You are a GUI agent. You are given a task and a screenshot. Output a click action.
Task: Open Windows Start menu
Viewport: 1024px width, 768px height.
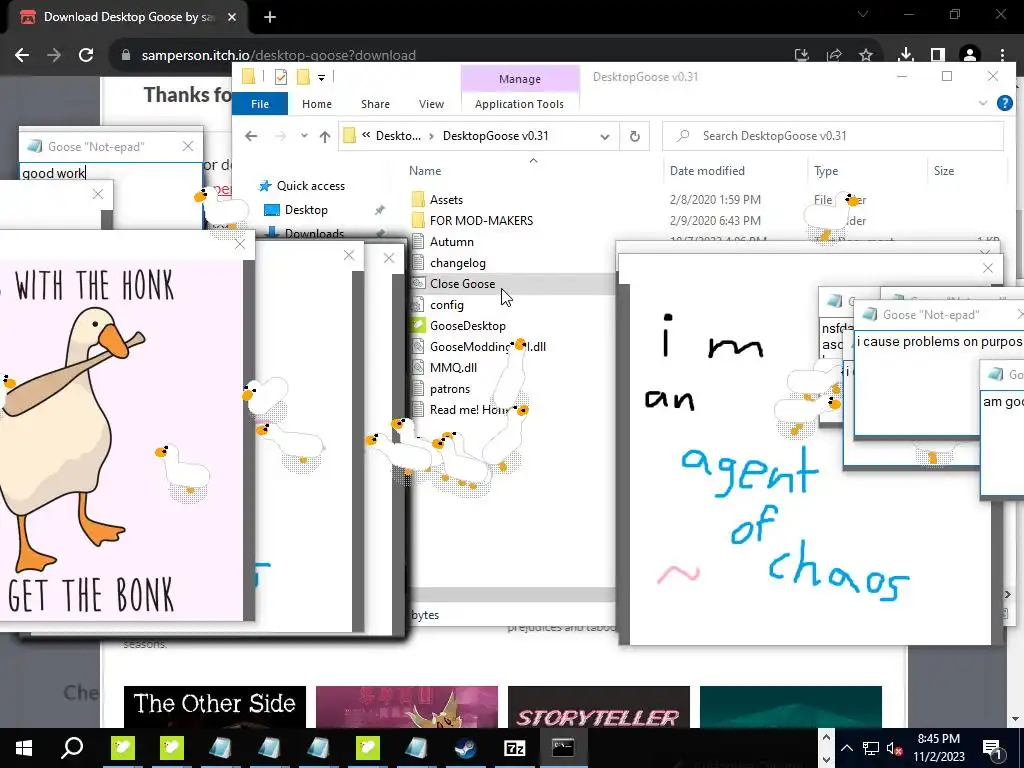(x=24, y=748)
